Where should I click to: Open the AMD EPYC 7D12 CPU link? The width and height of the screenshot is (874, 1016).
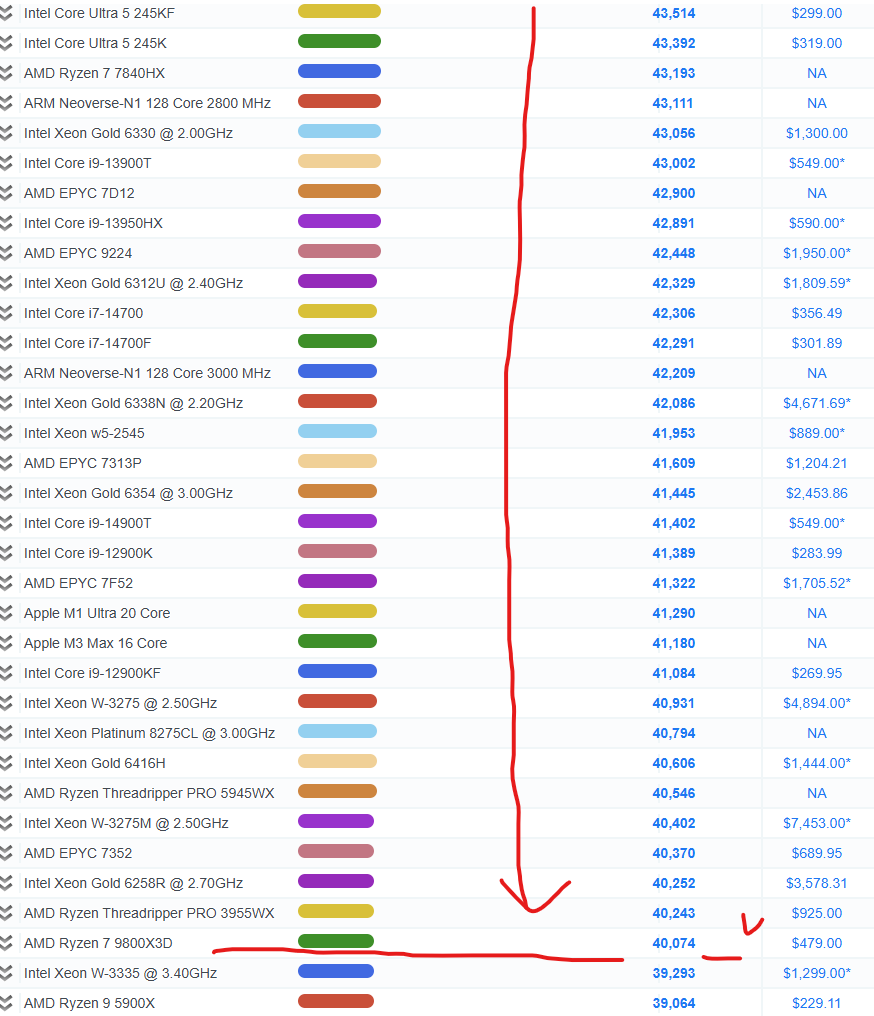(x=79, y=193)
